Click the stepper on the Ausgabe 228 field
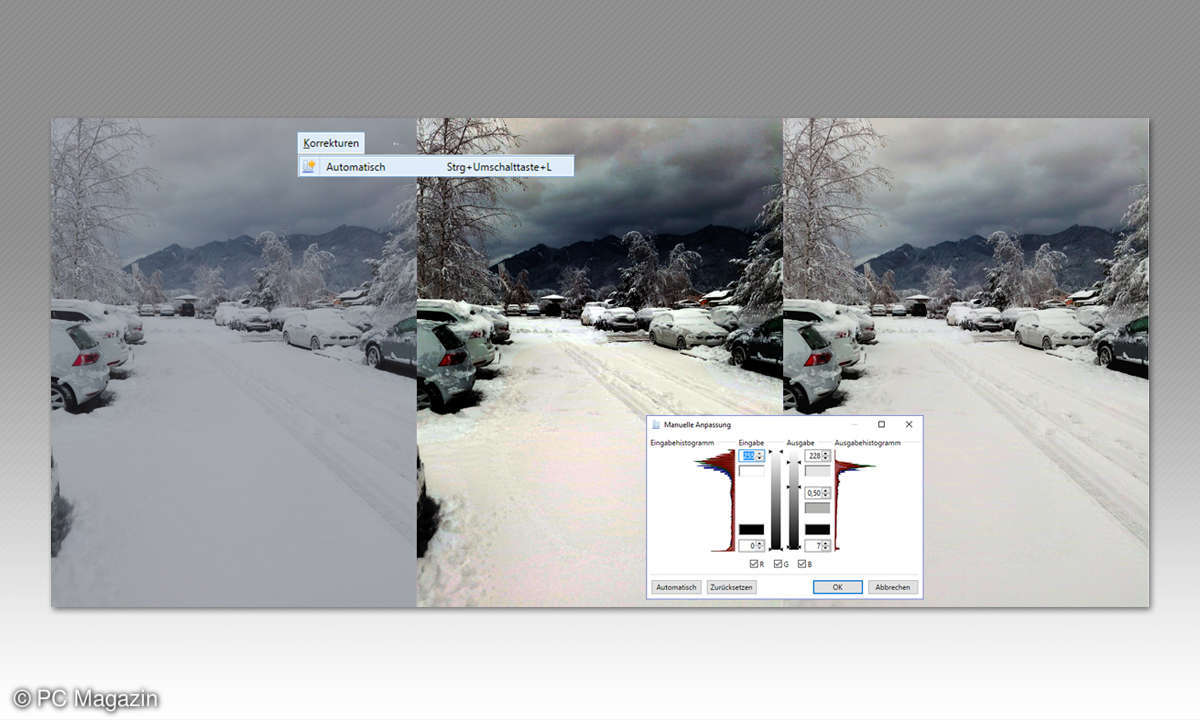 click(x=826, y=456)
